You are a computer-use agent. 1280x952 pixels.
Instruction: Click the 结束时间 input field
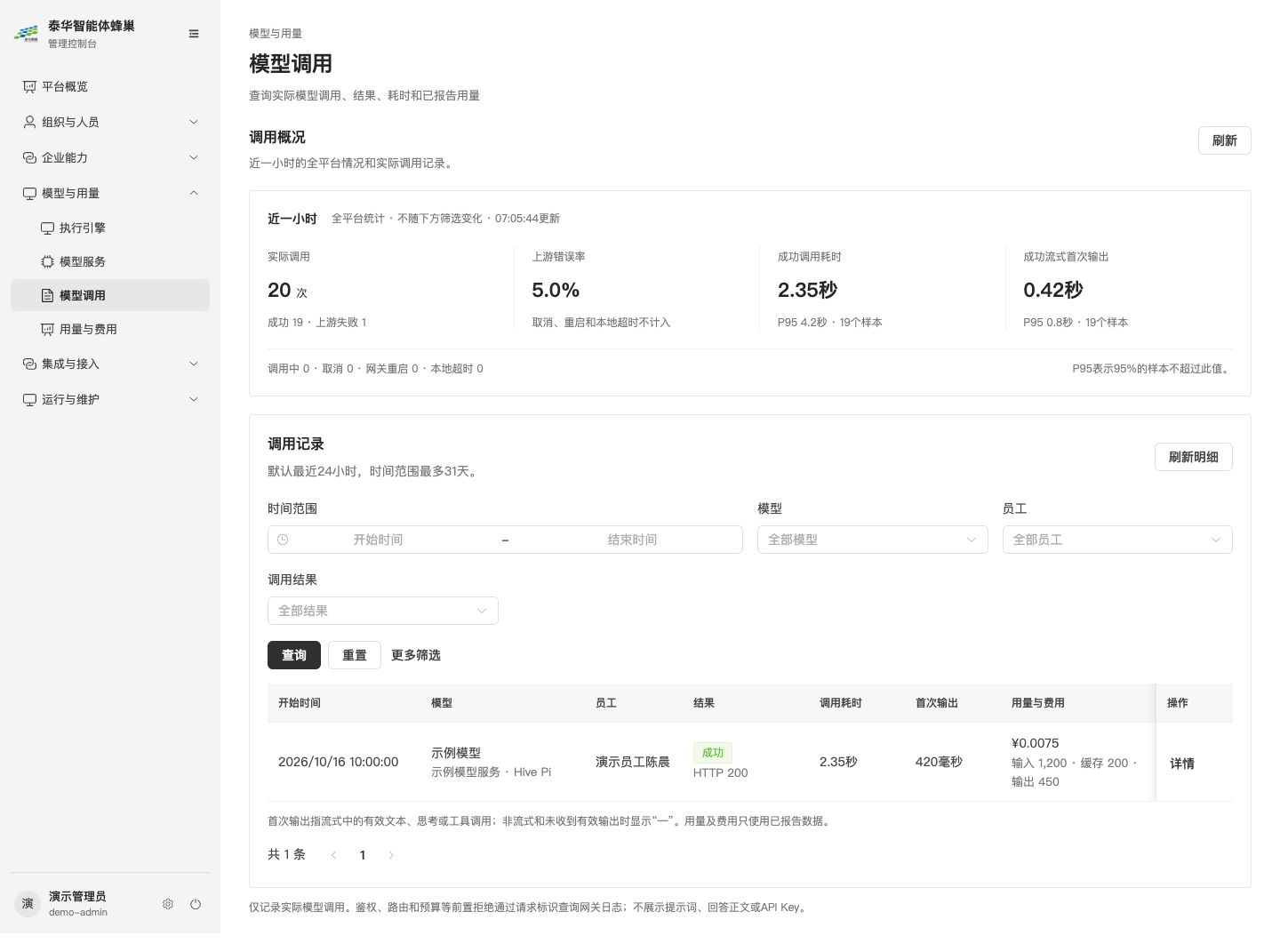[x=632, y=540]
